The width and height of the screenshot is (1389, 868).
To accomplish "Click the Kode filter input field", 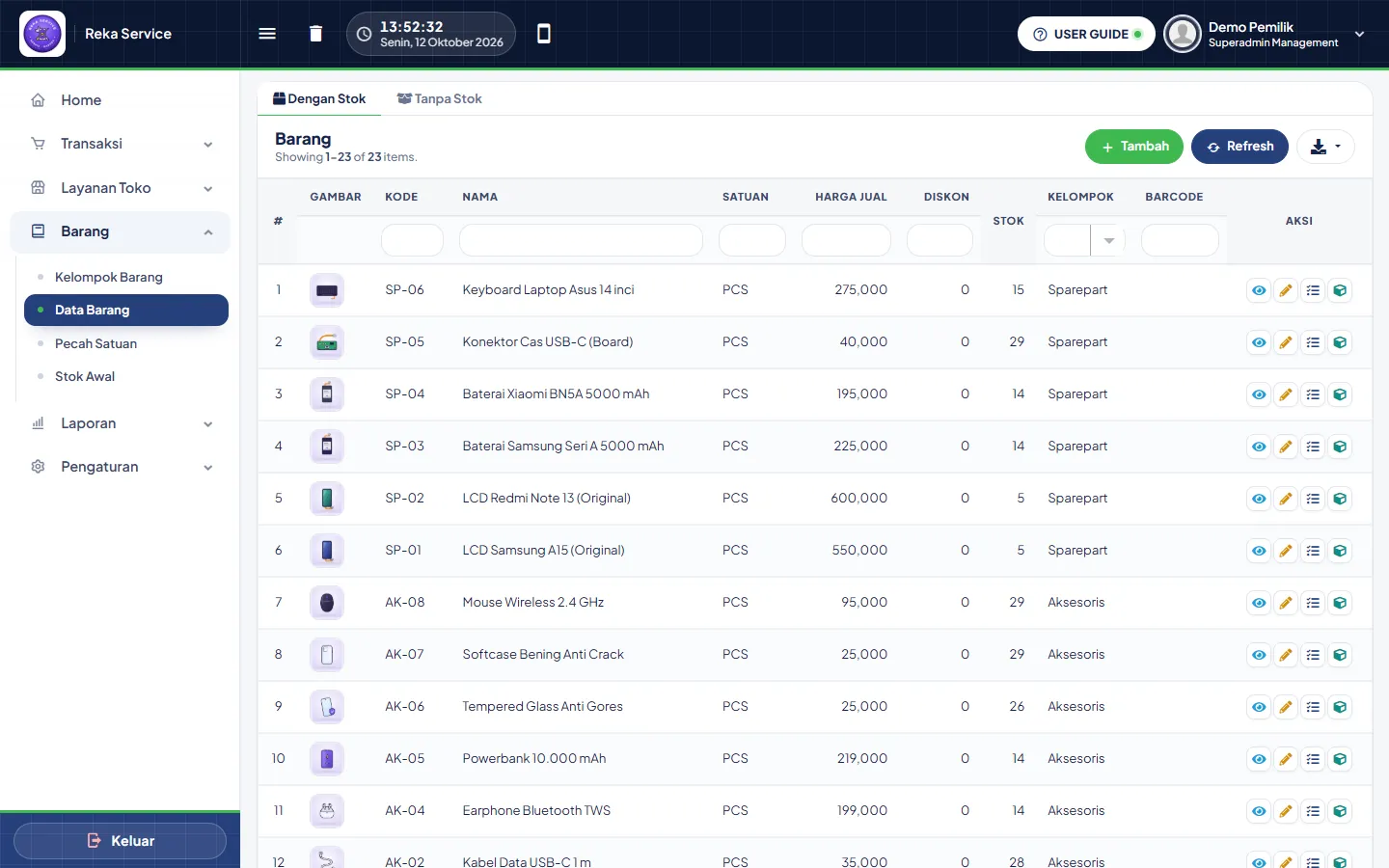I will click(x=412, y=240).
